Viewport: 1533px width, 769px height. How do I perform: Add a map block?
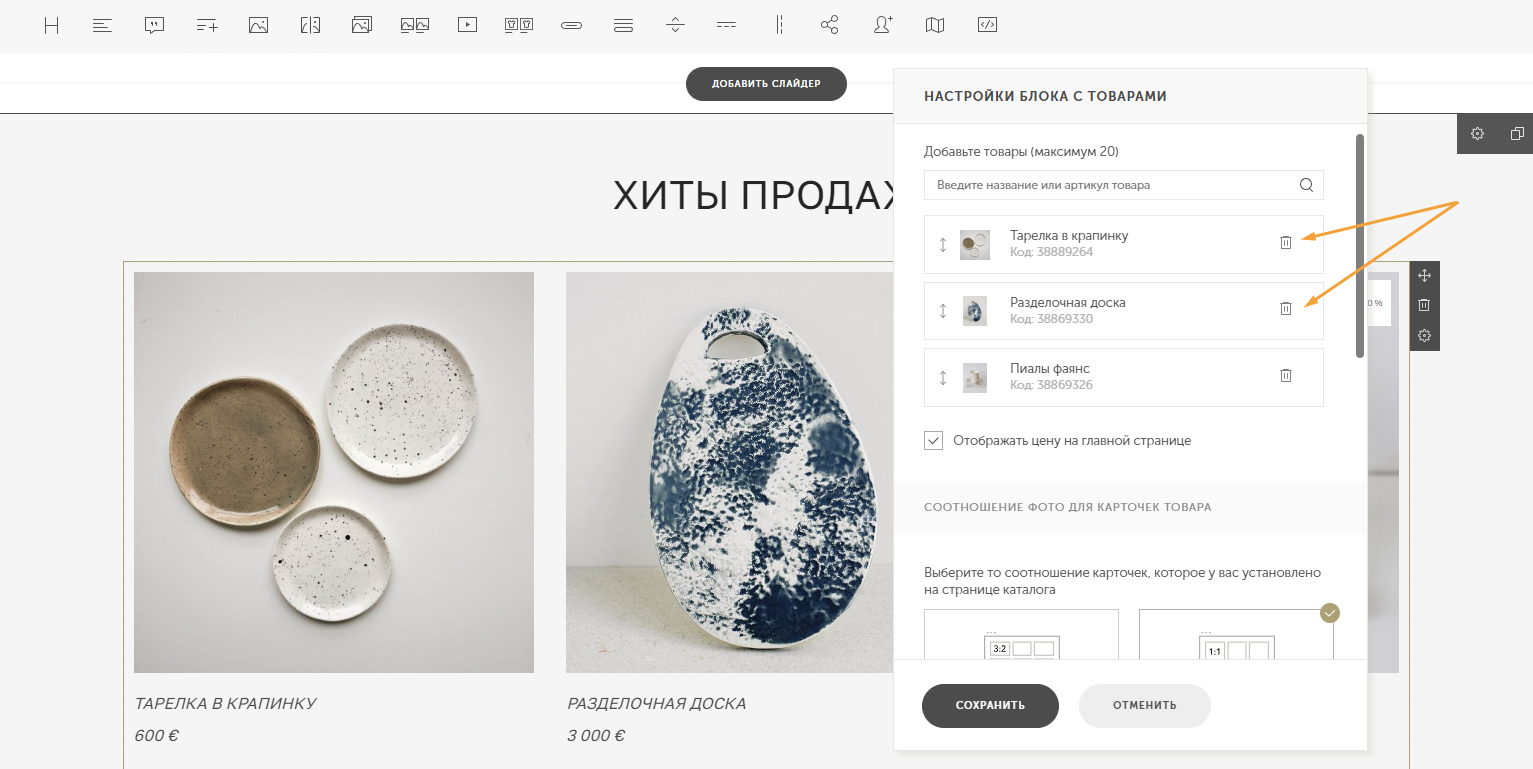click(x=935, y=26)
